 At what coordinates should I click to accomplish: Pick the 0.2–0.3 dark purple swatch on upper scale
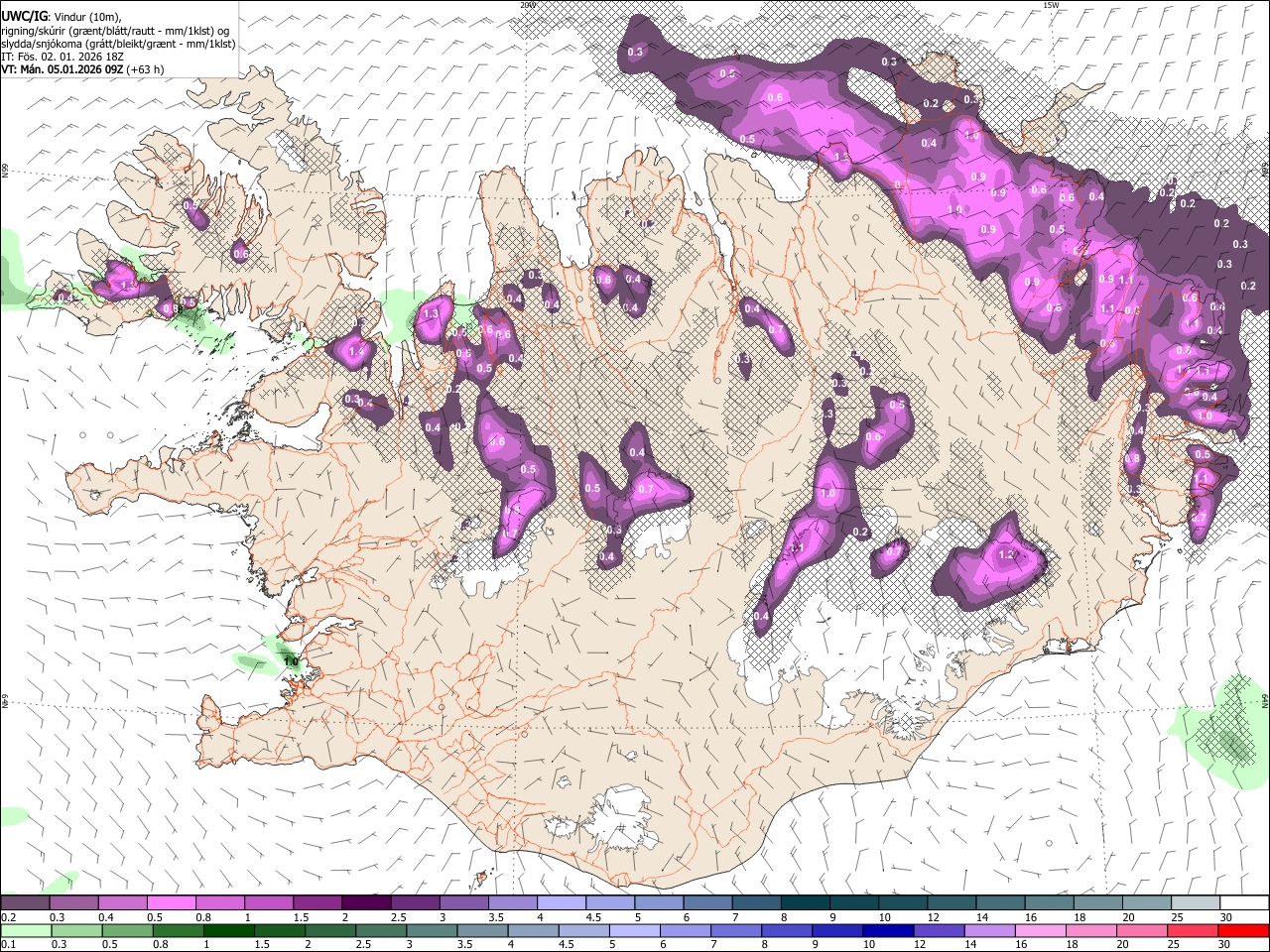click(x=25, y=903)
